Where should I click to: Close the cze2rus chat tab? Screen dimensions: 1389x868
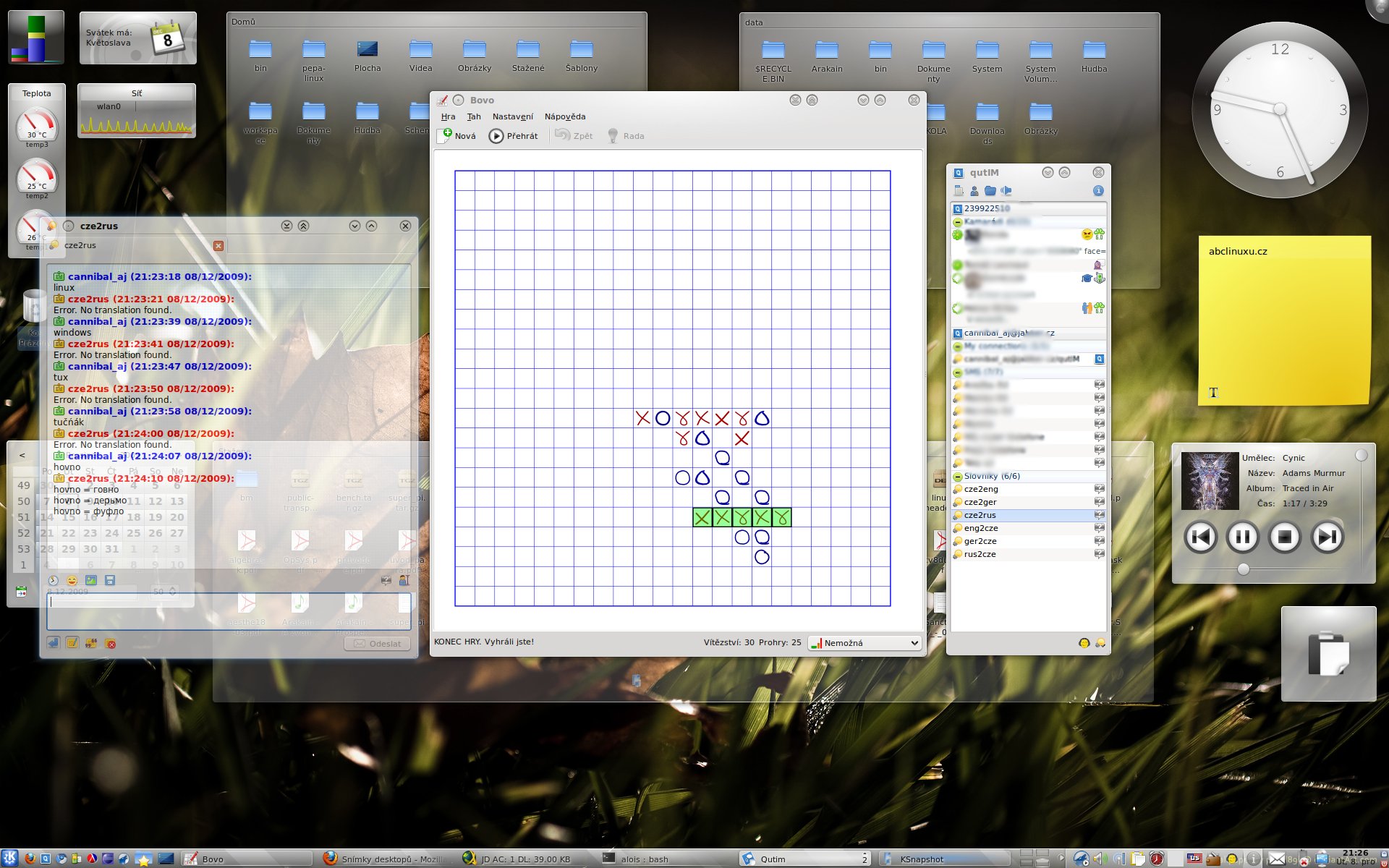point(218,246)
